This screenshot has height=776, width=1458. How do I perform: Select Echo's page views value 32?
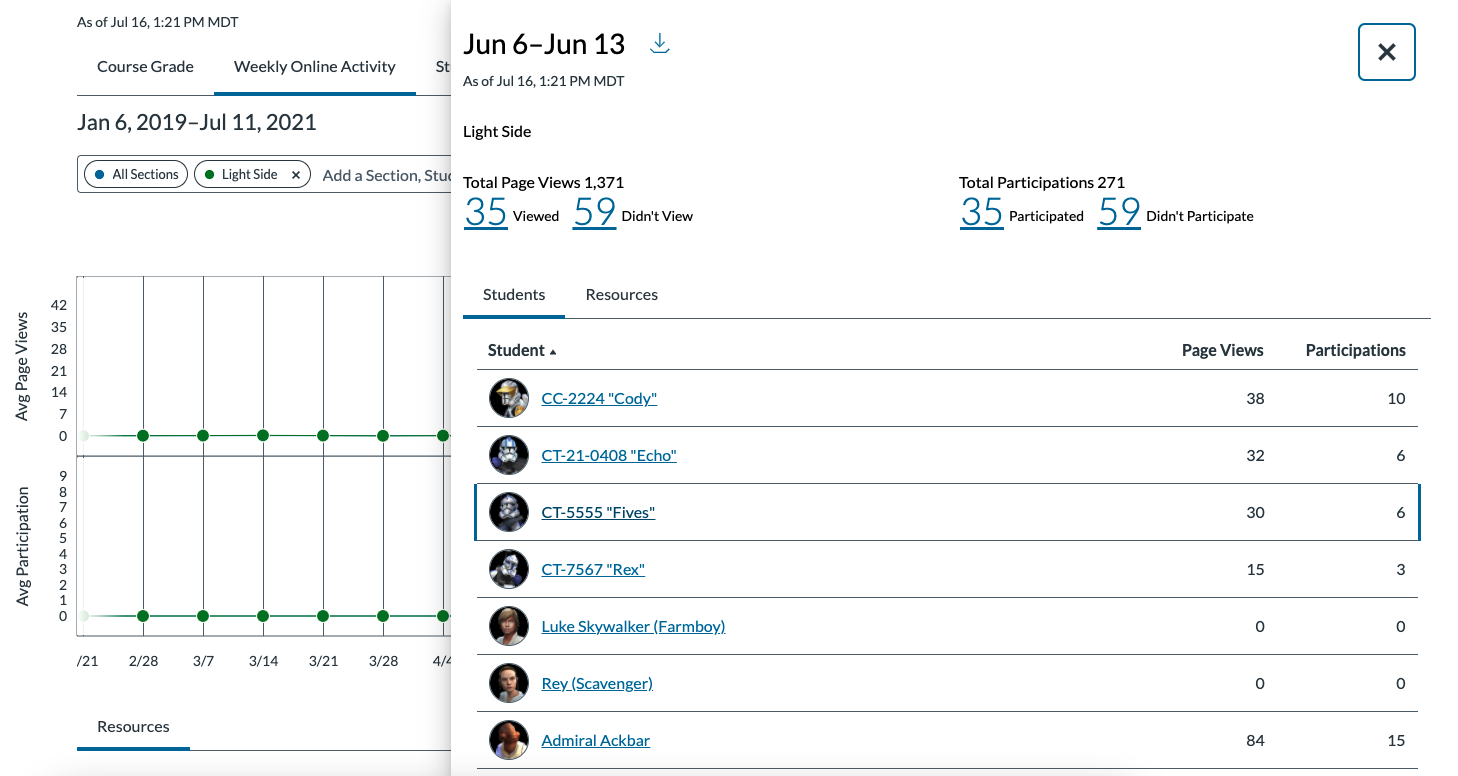coord(1255,455)
